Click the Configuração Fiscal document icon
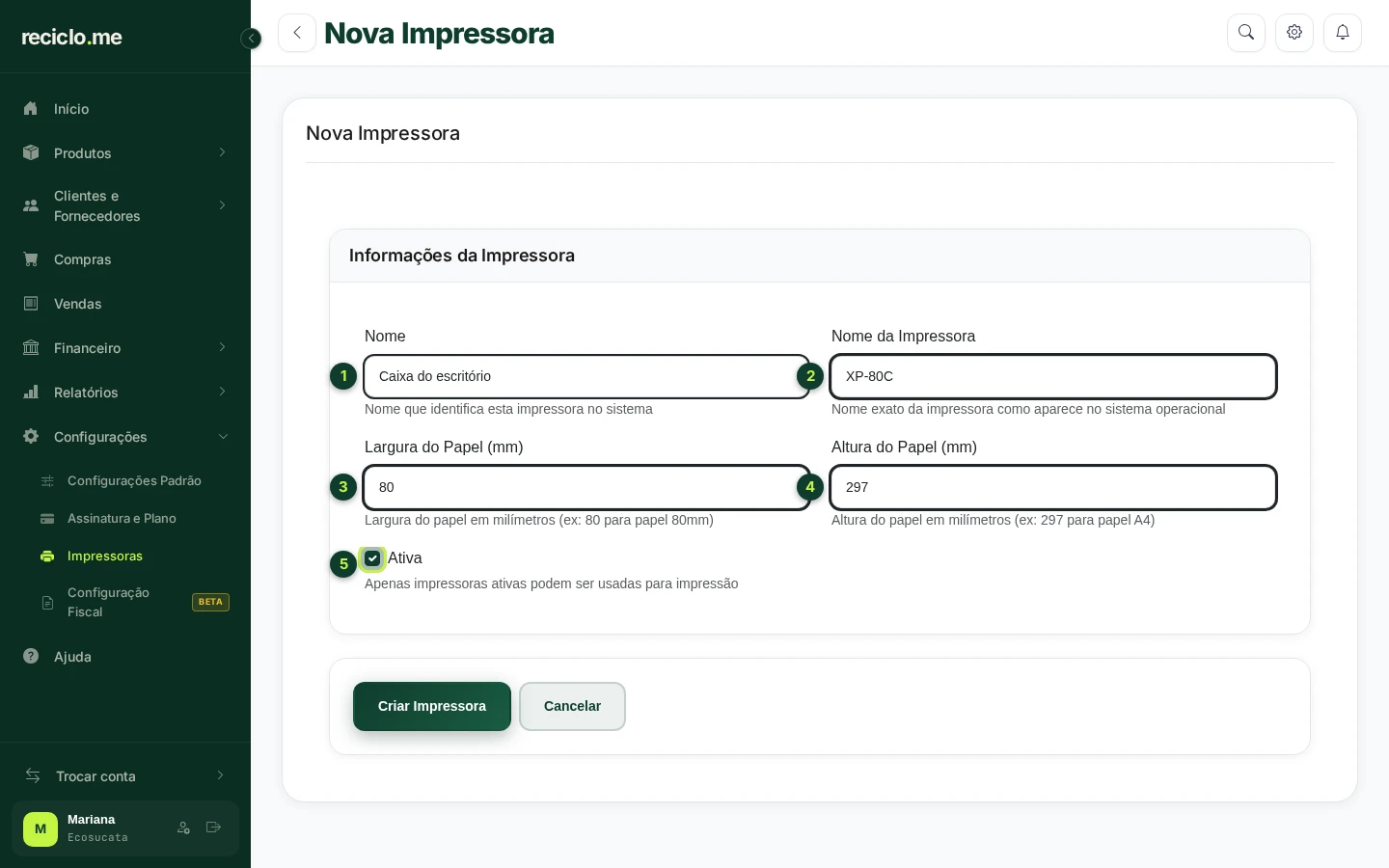This screenshot has width=1389, height=868. tap(47, 602)
